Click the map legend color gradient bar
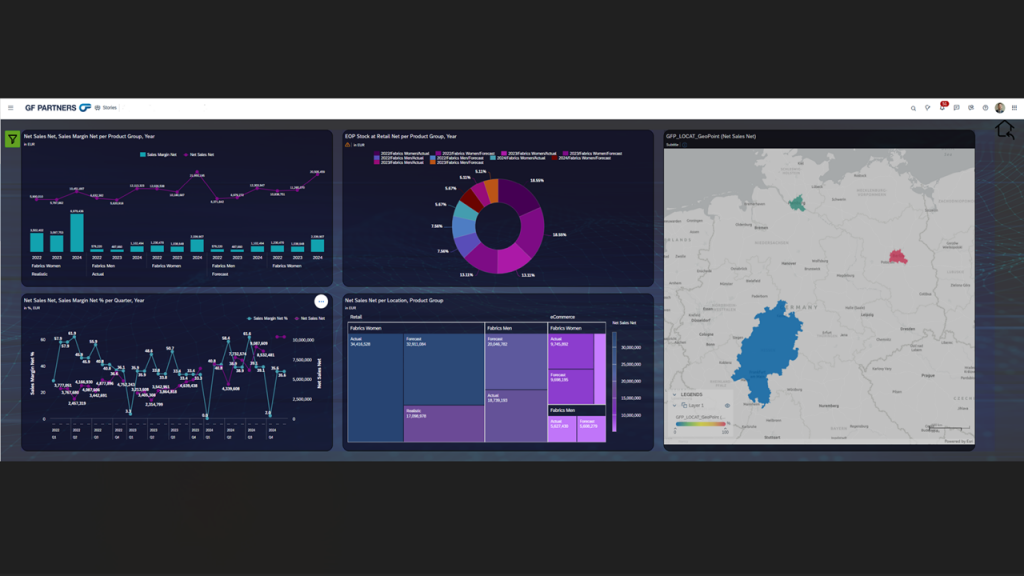1024x576 pixels. point(699,424)
